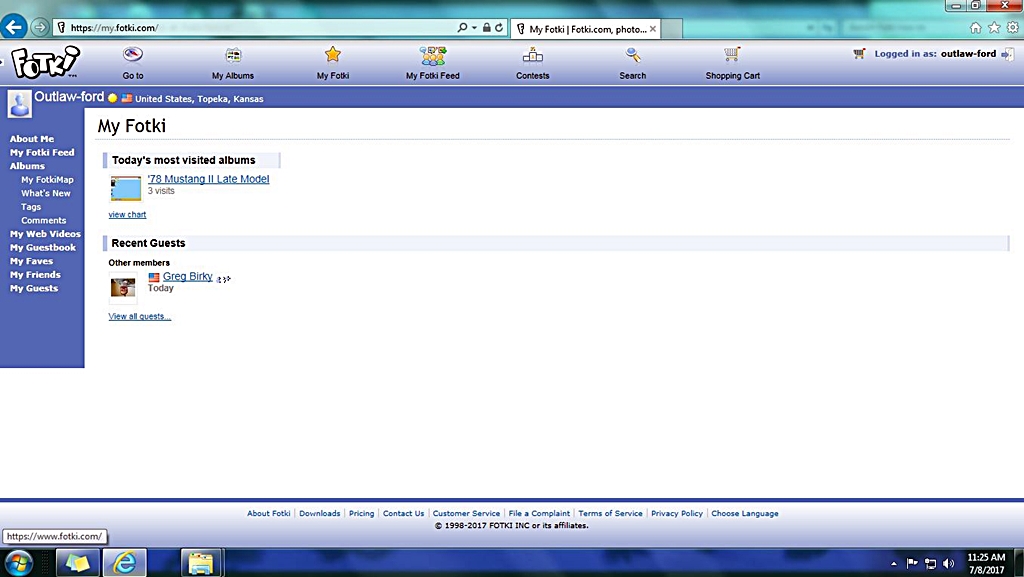The width and height of the screenshot is (1024, 577).
Task: Open Comments in sidebar
Action: coord(43,221)
